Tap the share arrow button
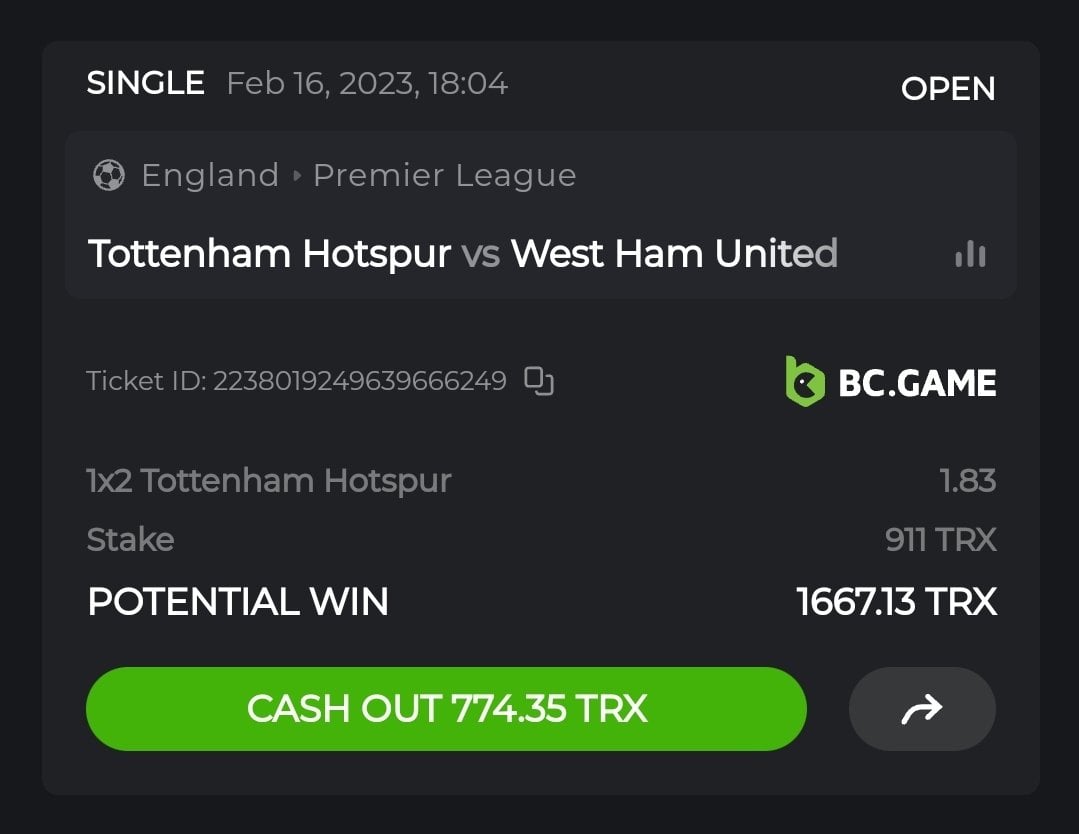 click(922, 709)
